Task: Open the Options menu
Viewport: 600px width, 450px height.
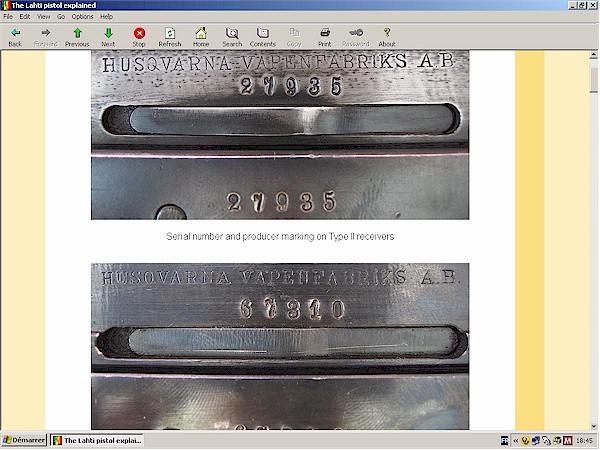Action: 83,16
